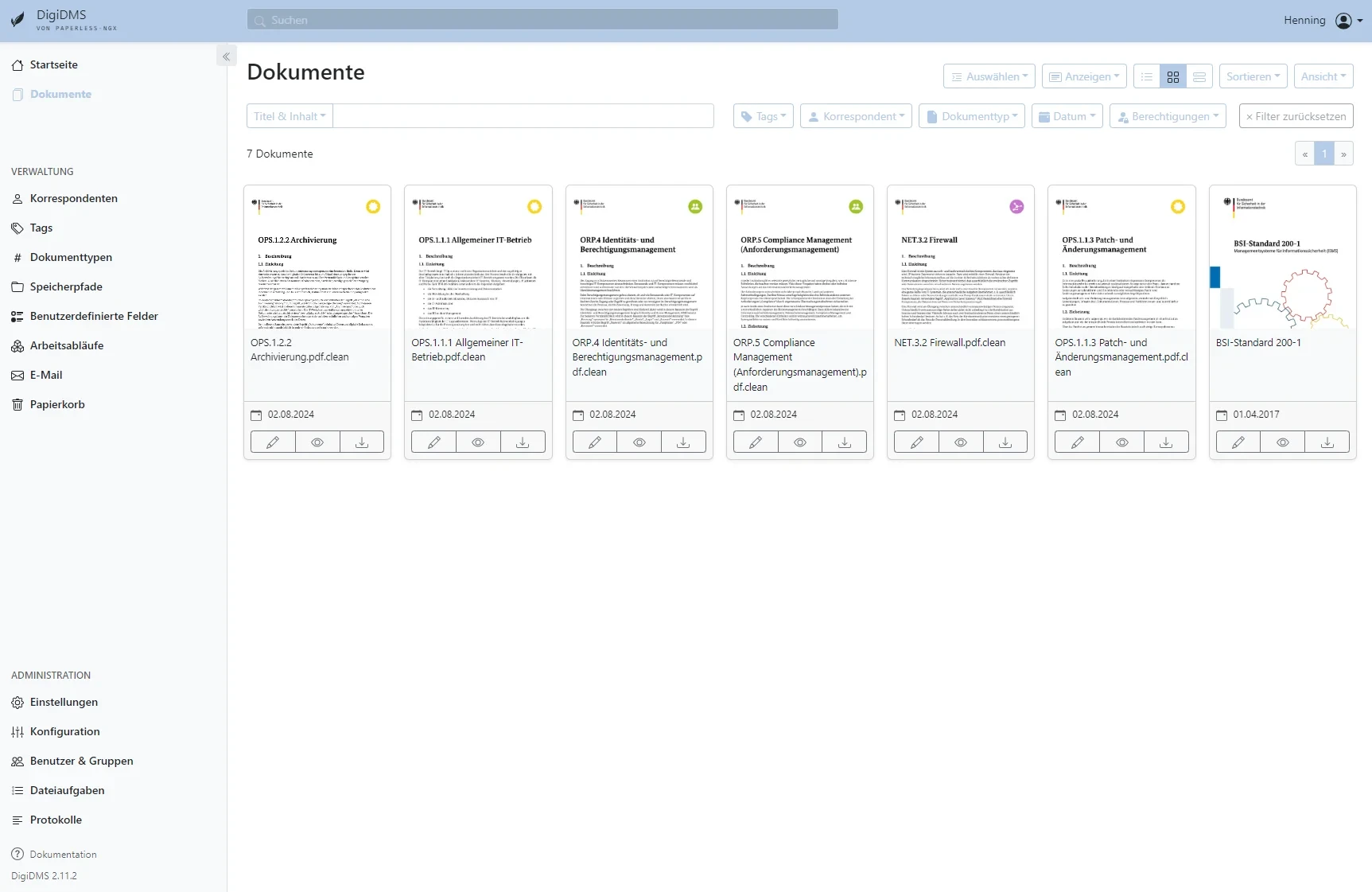Download the NET.3.2 Firewall document
Image resolution: width=1372 pixels, height=892 pixels.
point(1005,442)
